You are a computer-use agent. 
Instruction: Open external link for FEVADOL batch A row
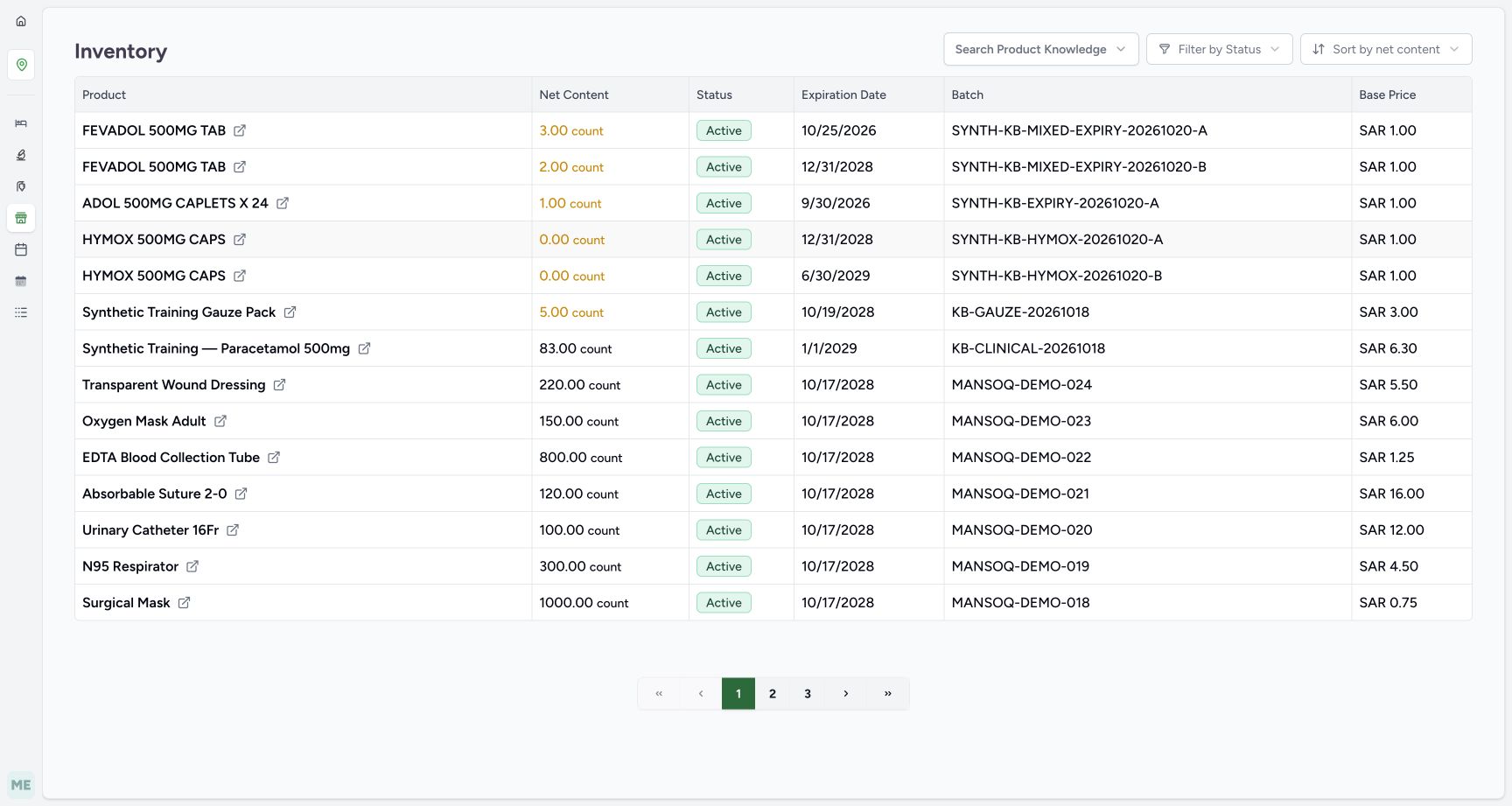240,130
